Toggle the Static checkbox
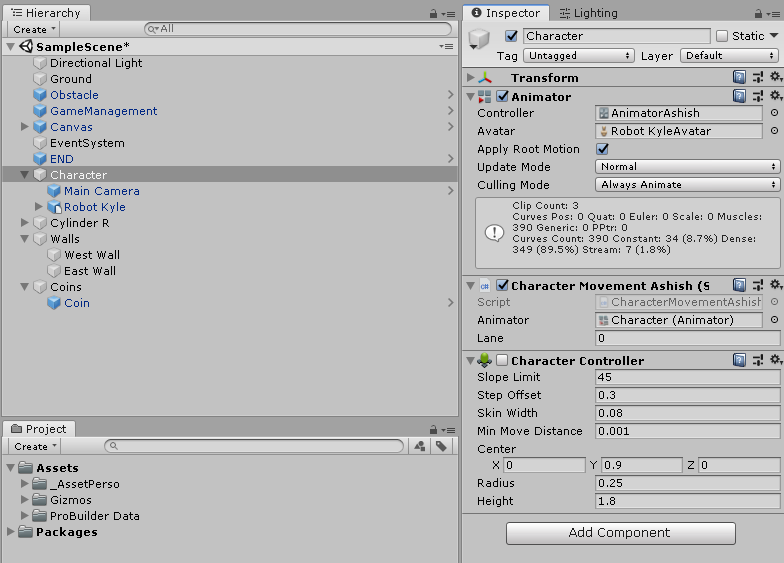This screenshot has height=563, width=784. 722,36
